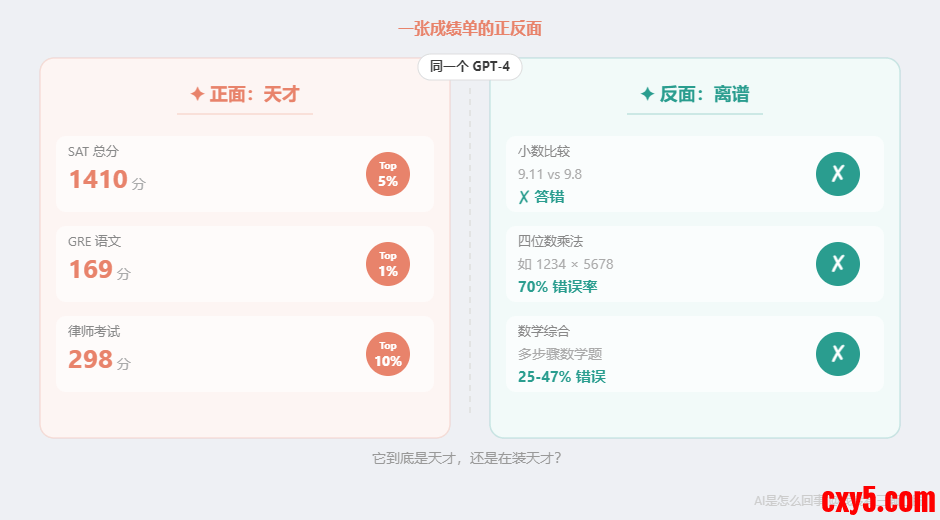Image resolution: width=940 pixels, height=520 pixels.
Task: Click the Top 1% badge on GRE card
Action: (x=388, y=264)
